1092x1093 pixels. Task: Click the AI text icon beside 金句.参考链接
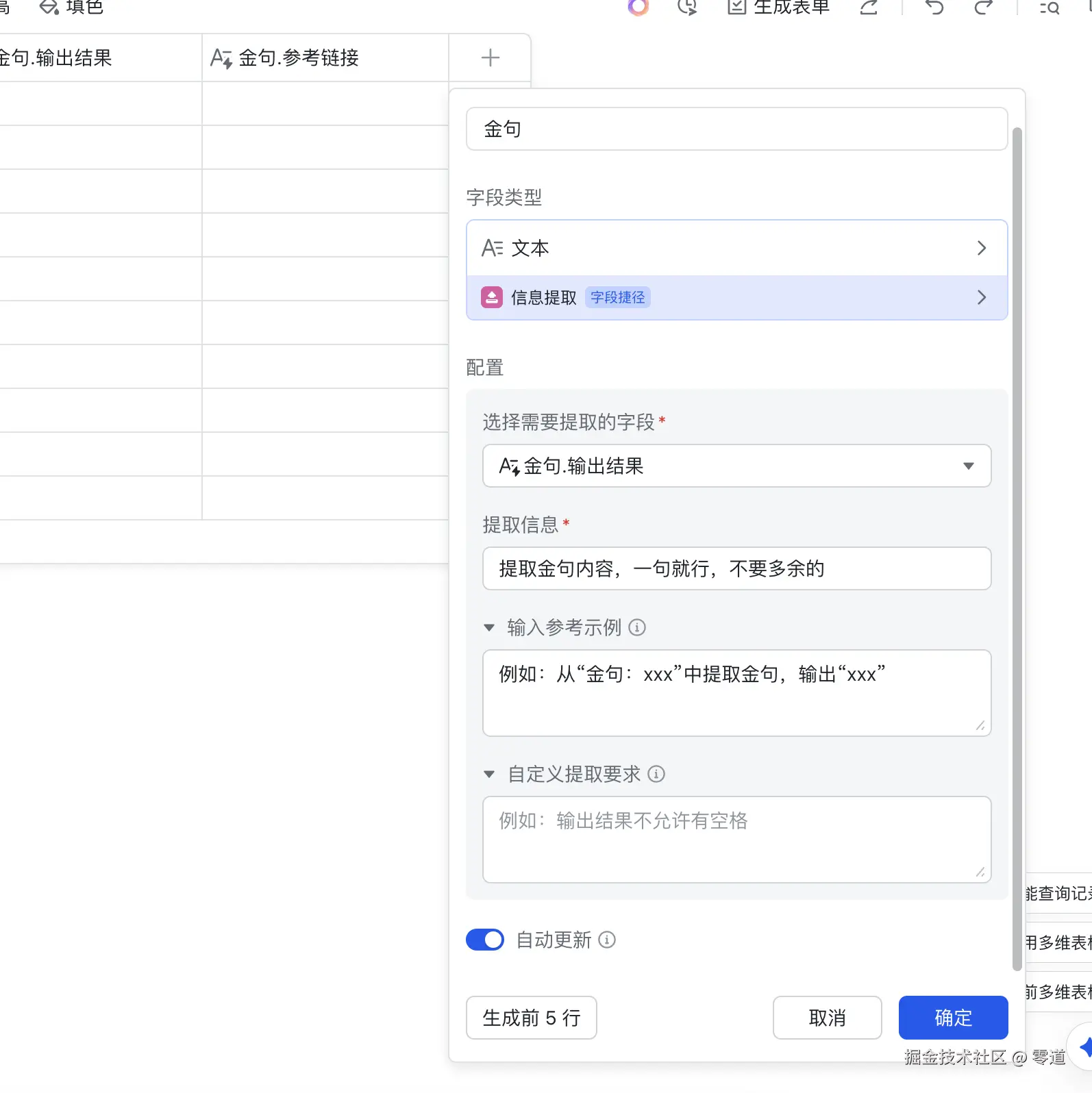coord(221,58)
